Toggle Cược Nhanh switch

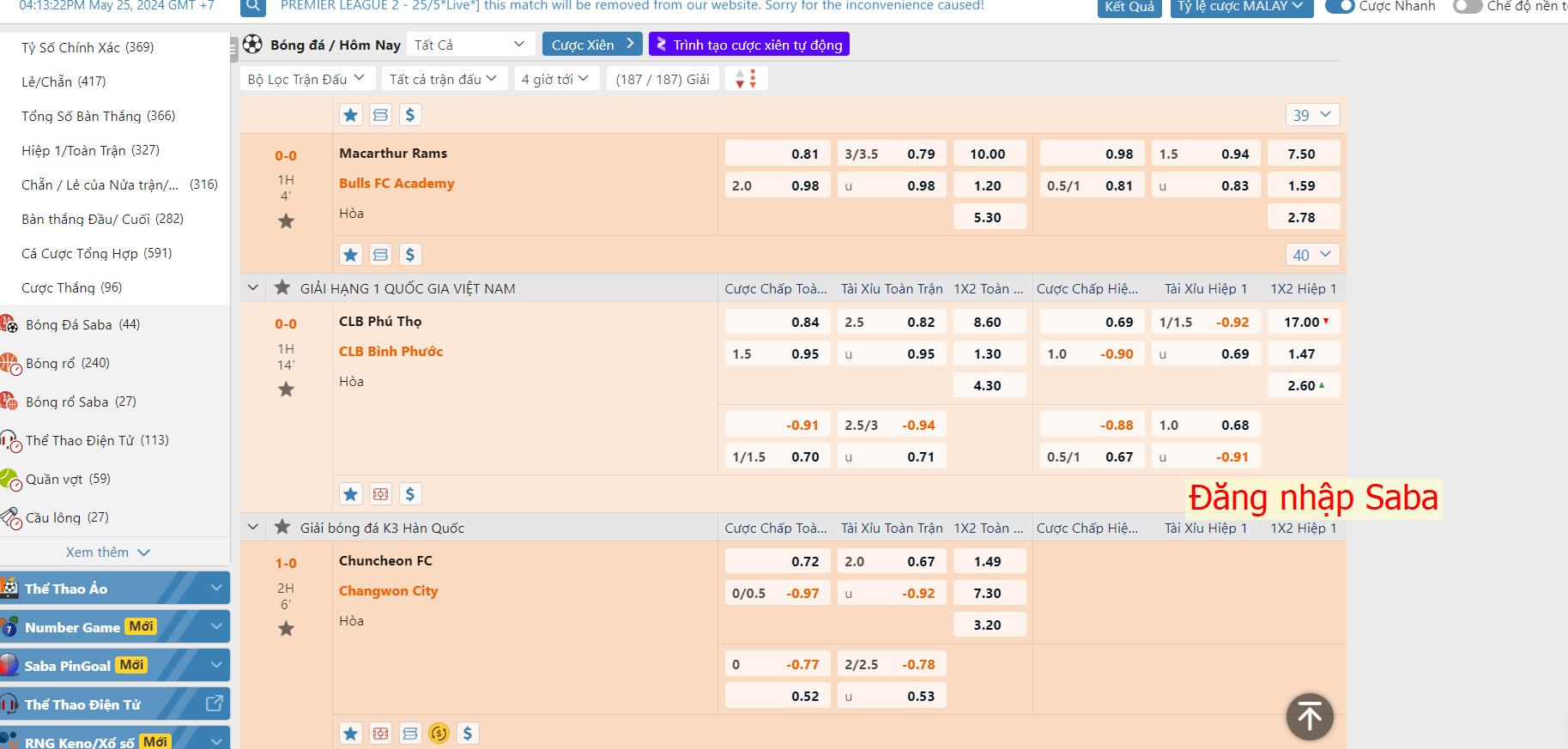pyautogui.click(x=1340, y=6)
